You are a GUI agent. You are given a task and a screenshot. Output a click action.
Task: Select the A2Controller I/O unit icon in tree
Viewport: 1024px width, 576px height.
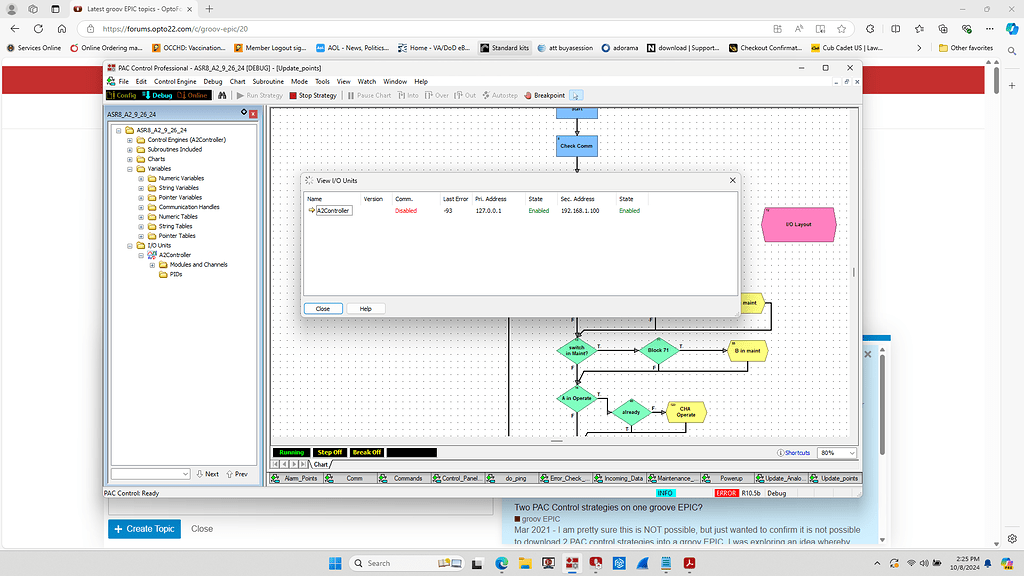pyautogui.click(x=152, y=255)
